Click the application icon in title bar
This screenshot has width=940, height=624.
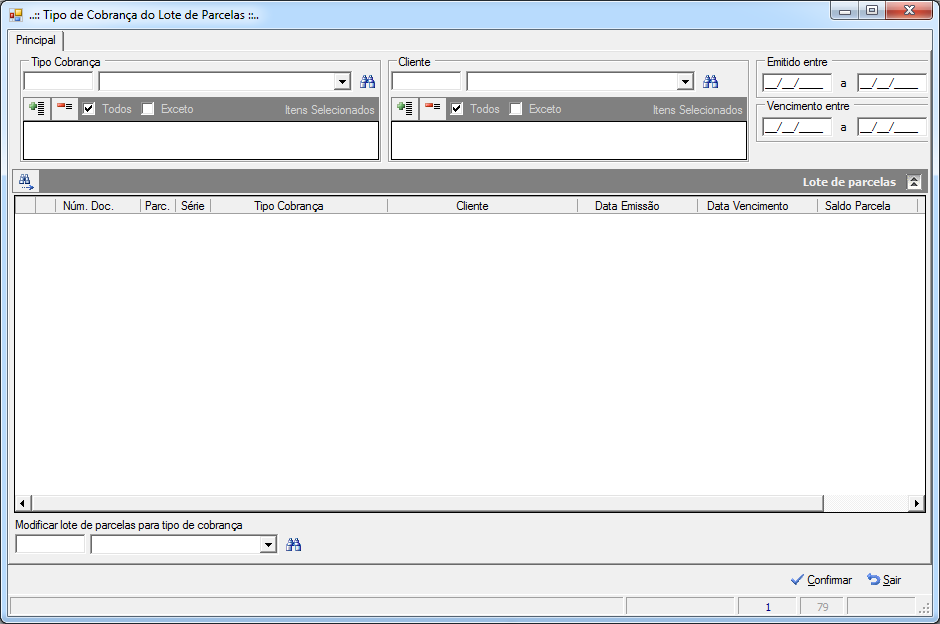click(x=16, y=15)
